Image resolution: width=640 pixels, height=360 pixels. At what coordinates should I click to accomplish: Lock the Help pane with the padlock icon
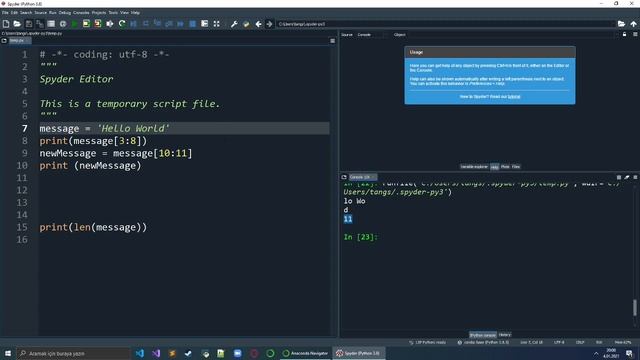(x=624, y=35)
